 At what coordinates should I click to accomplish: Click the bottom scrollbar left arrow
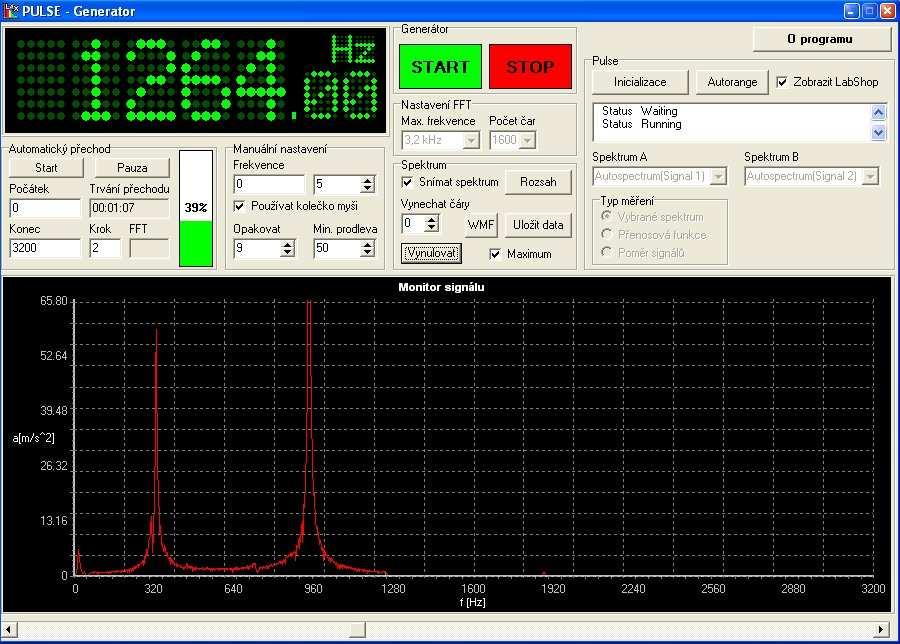9,630
